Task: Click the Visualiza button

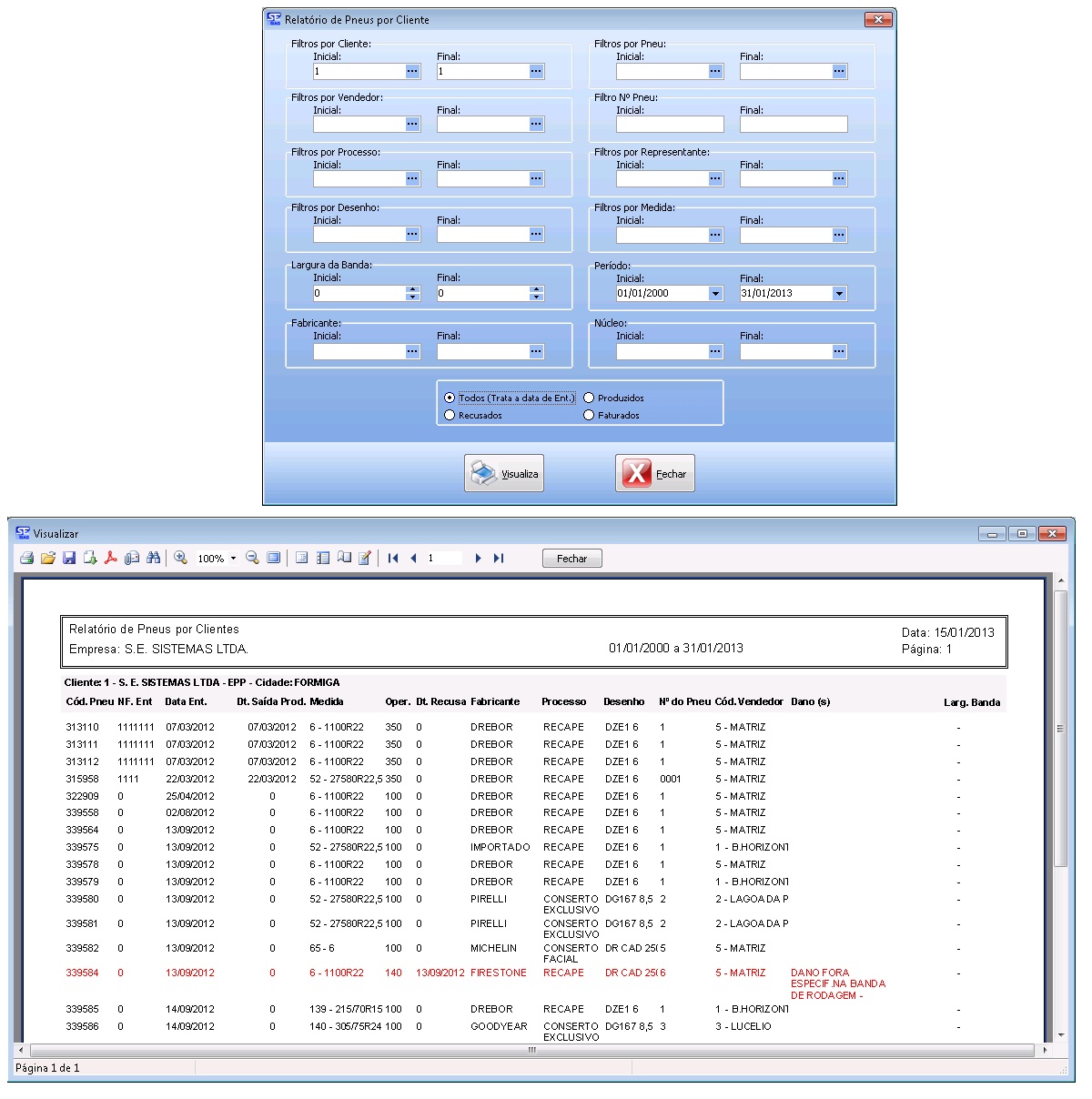Action: click(504, 474)
